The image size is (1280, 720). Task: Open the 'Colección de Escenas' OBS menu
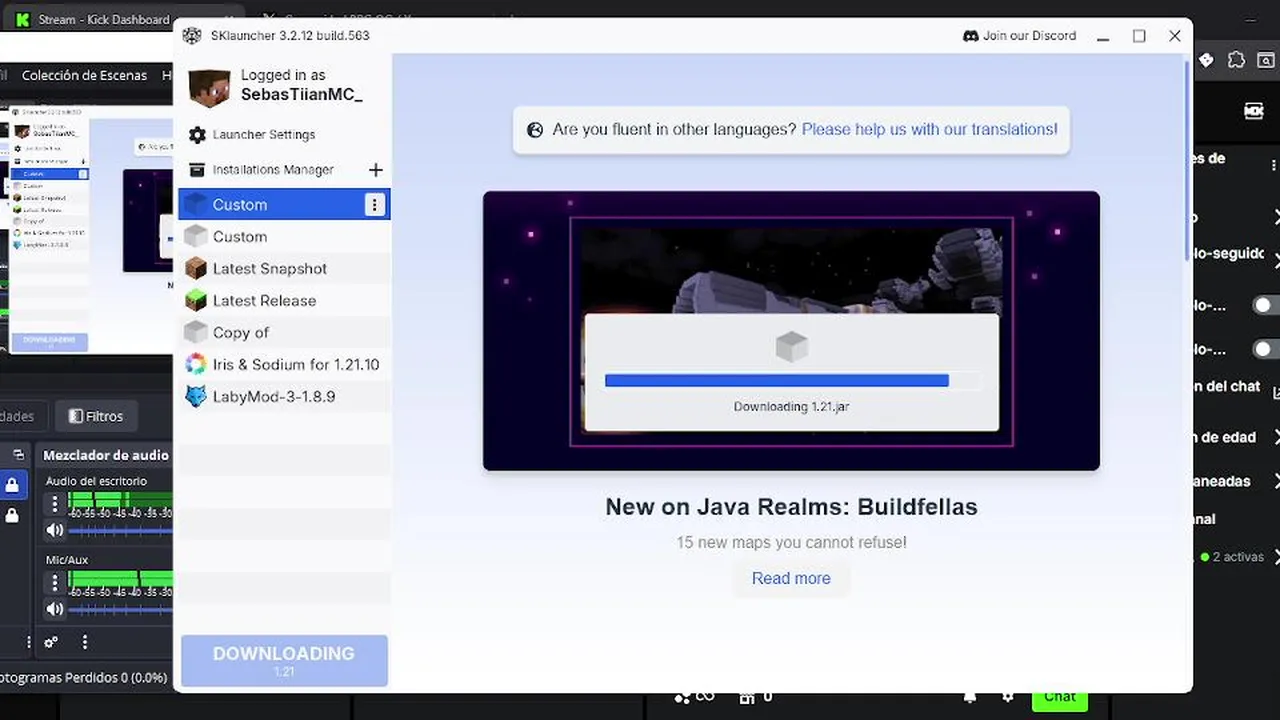pos(84,75)
